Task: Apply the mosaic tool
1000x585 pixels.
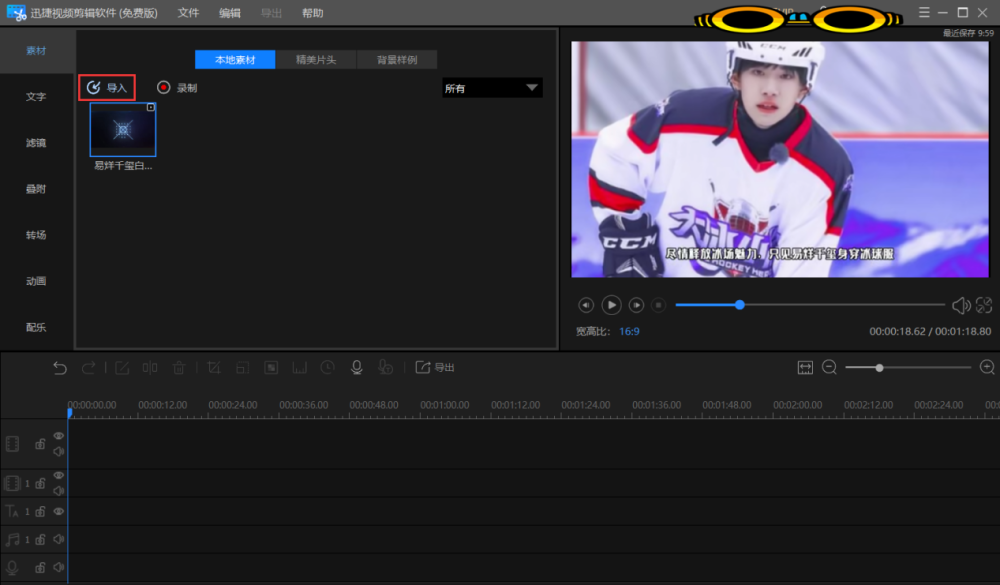Action: point(271,367)
